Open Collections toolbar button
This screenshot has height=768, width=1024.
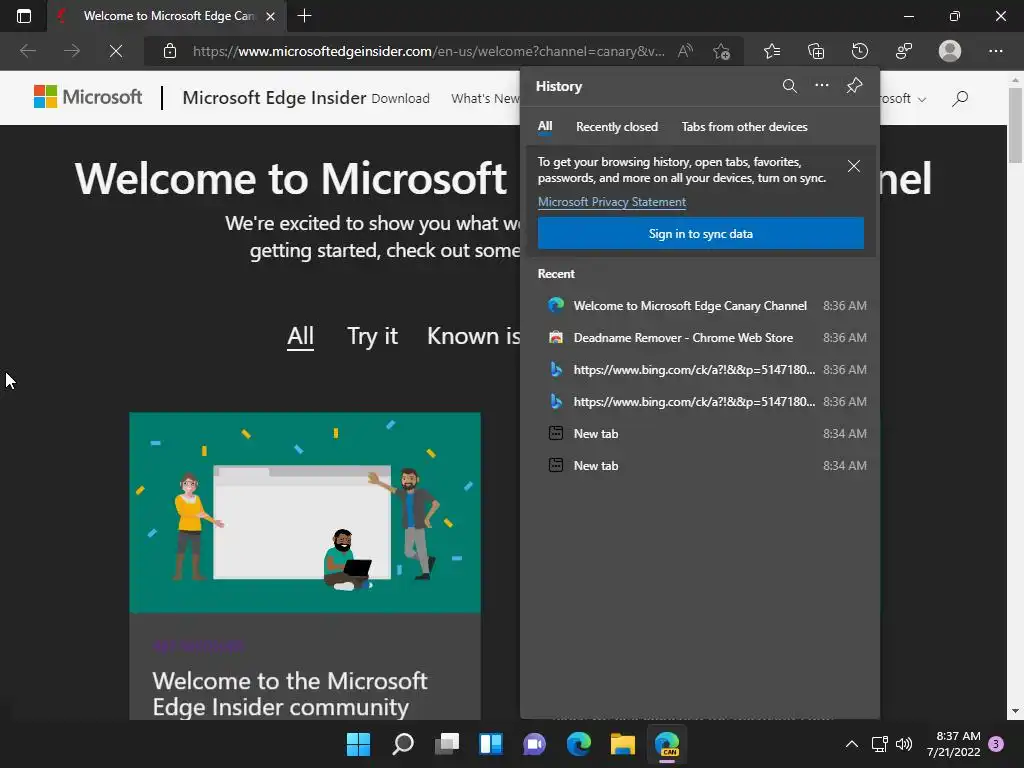816,51
